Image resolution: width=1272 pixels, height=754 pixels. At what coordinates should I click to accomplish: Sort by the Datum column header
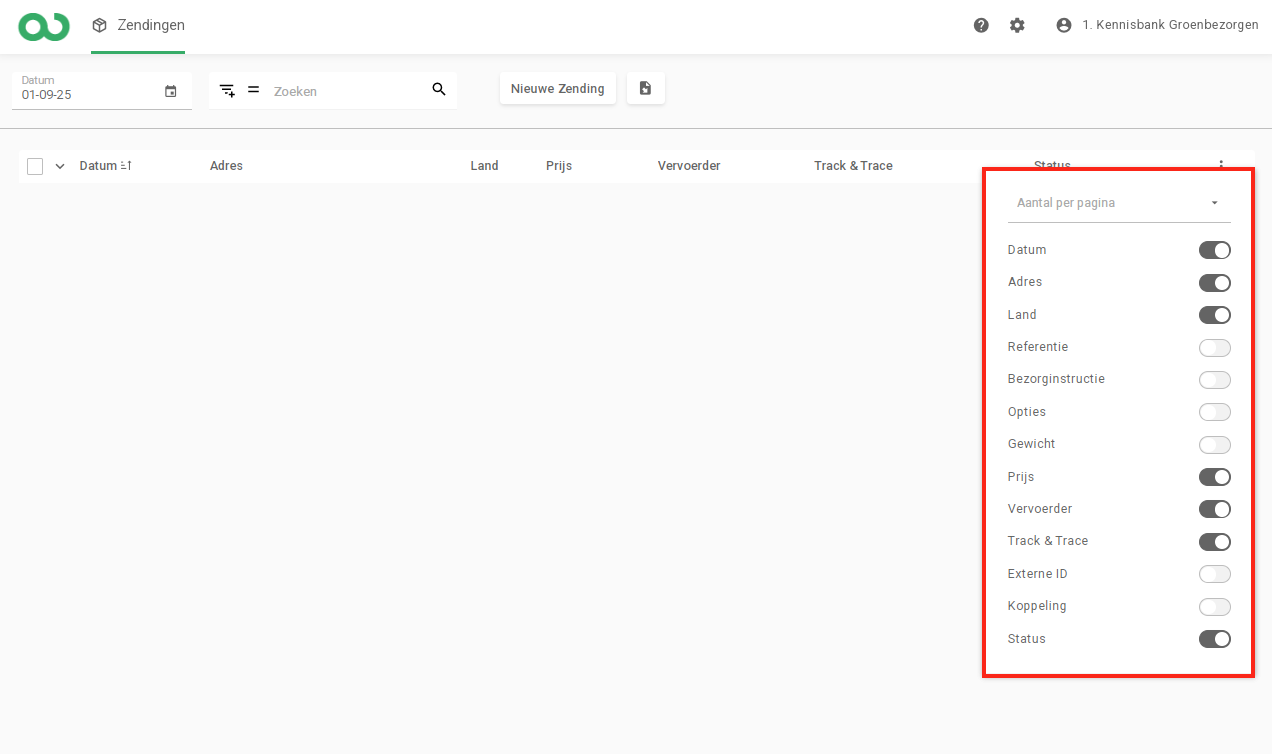99,166
